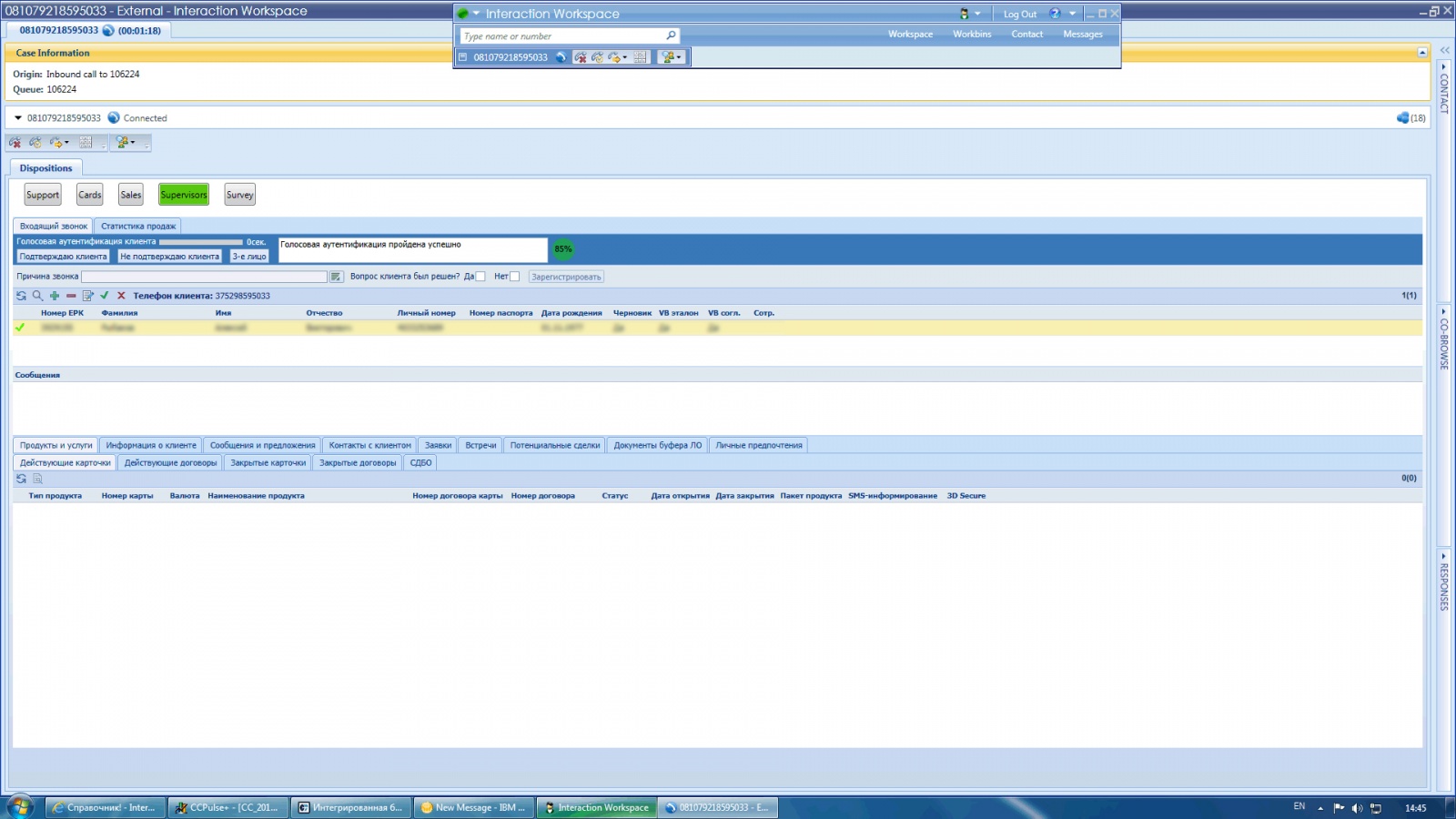The height and width of the screenshot is (819, 1456).
Task: Remove client with red minus icon
Action: point(71,296)
